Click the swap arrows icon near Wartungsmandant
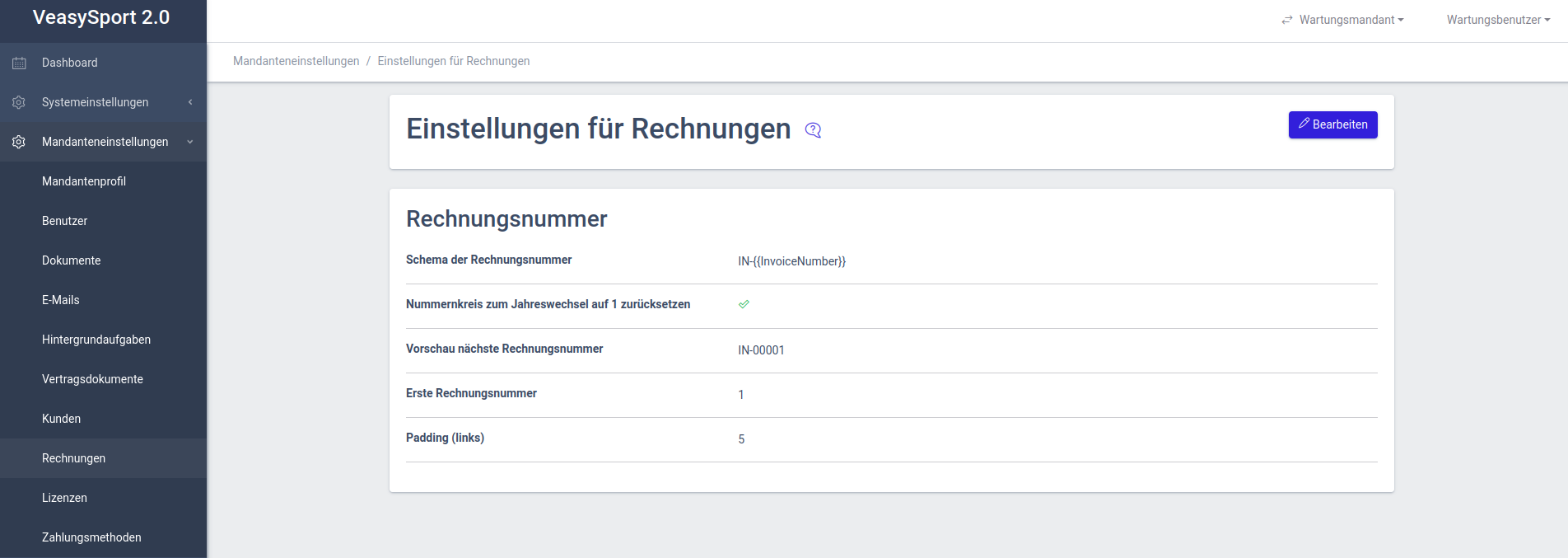This screenshot has height=558, width=1568. tap(1287, 20)
